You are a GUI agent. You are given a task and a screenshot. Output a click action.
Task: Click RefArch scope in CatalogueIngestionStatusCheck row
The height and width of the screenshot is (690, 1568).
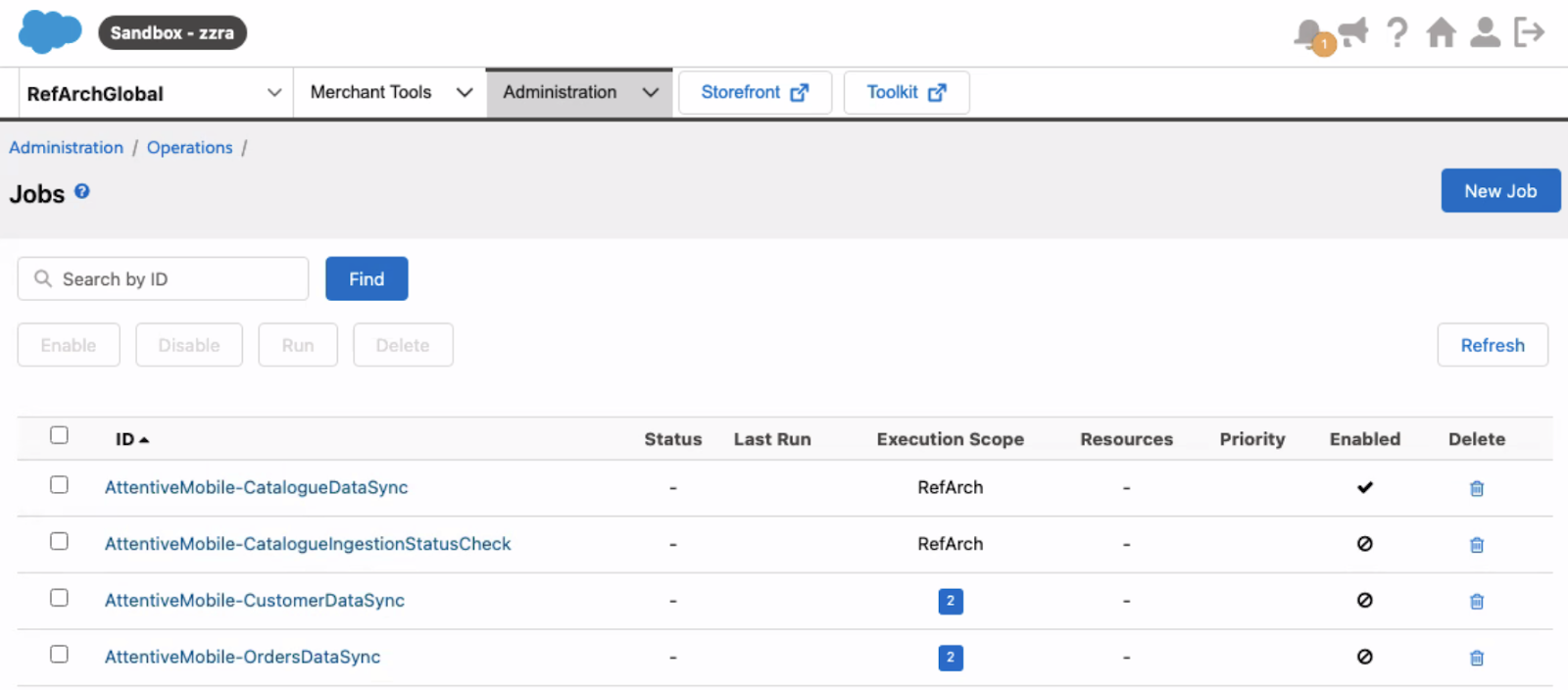(951, 544)
